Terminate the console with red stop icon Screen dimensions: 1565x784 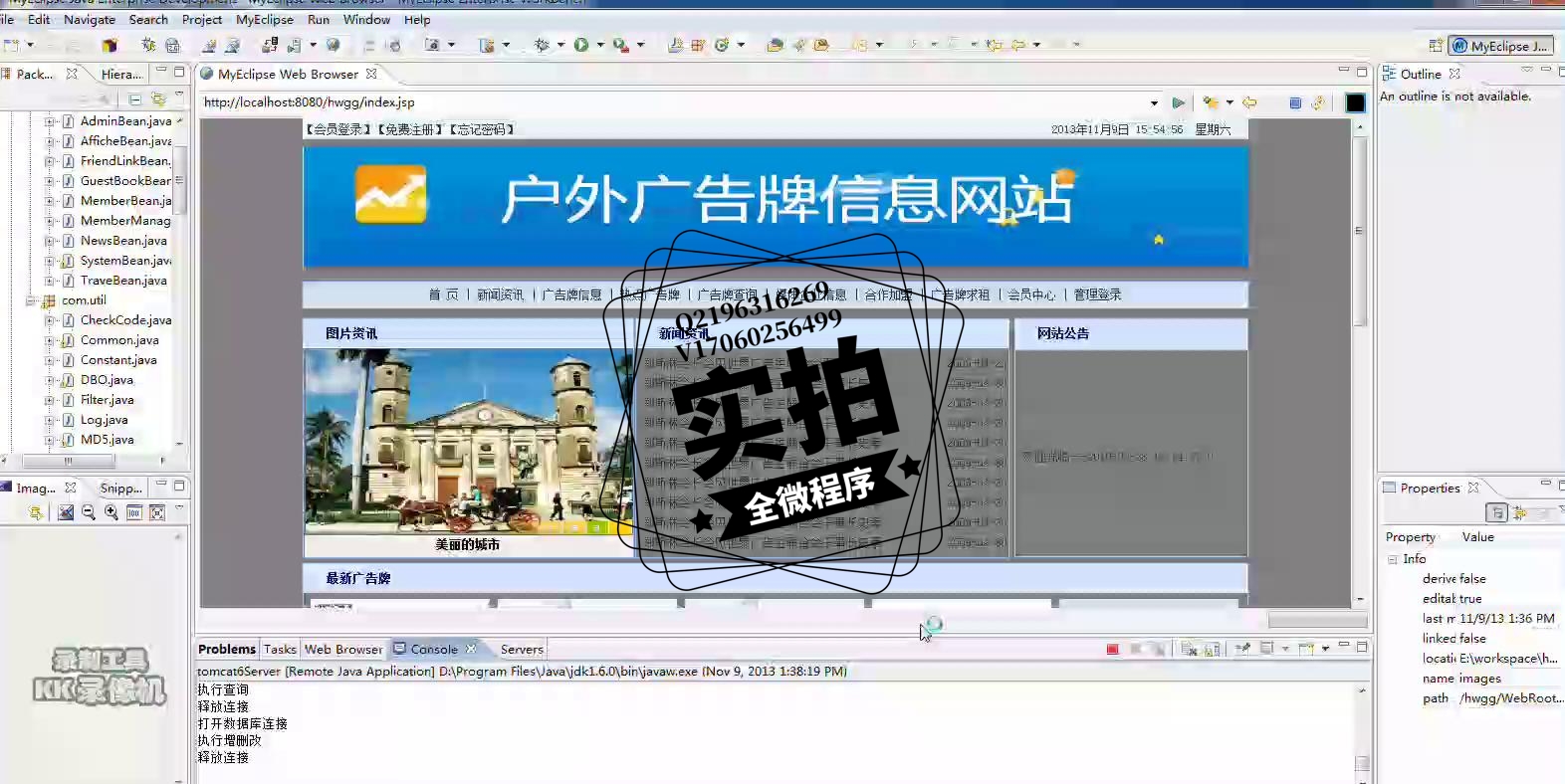[x=1113, y=649]
